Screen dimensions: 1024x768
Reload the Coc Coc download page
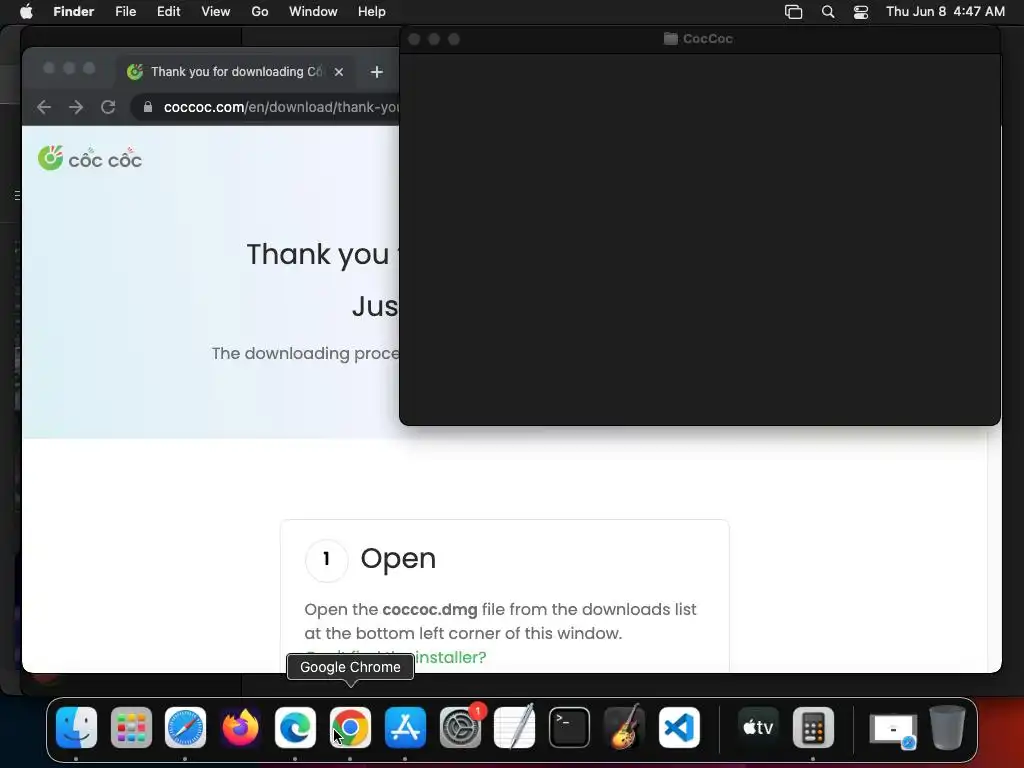(x=108, y=107)
